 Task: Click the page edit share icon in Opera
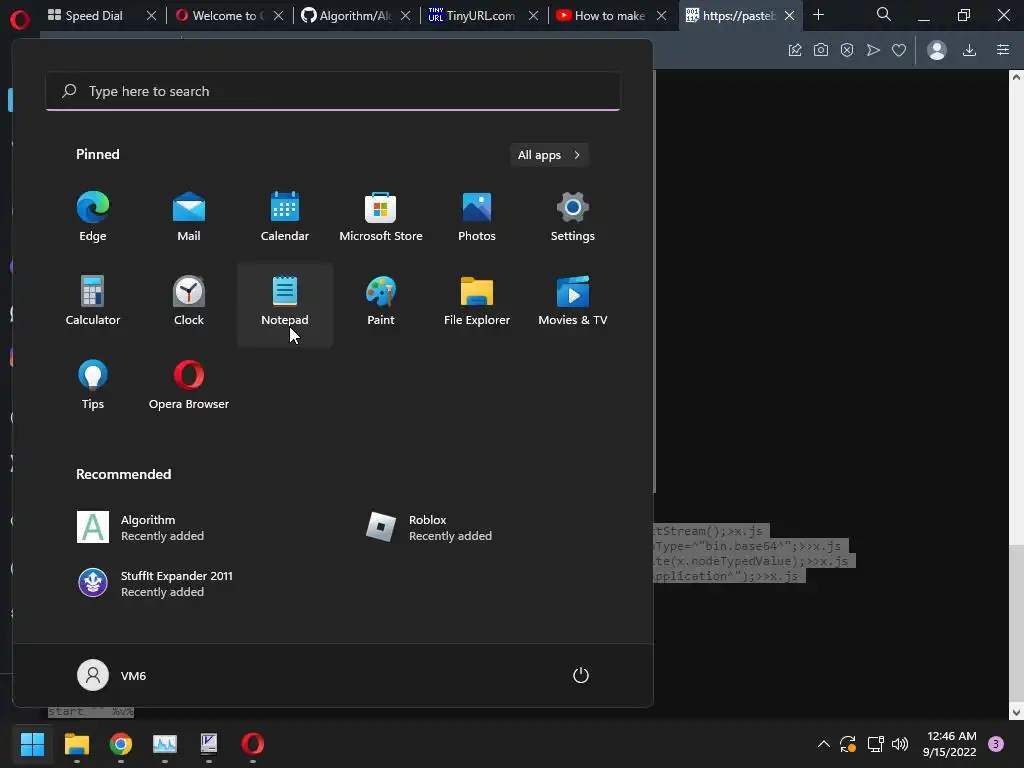(795, 50)
